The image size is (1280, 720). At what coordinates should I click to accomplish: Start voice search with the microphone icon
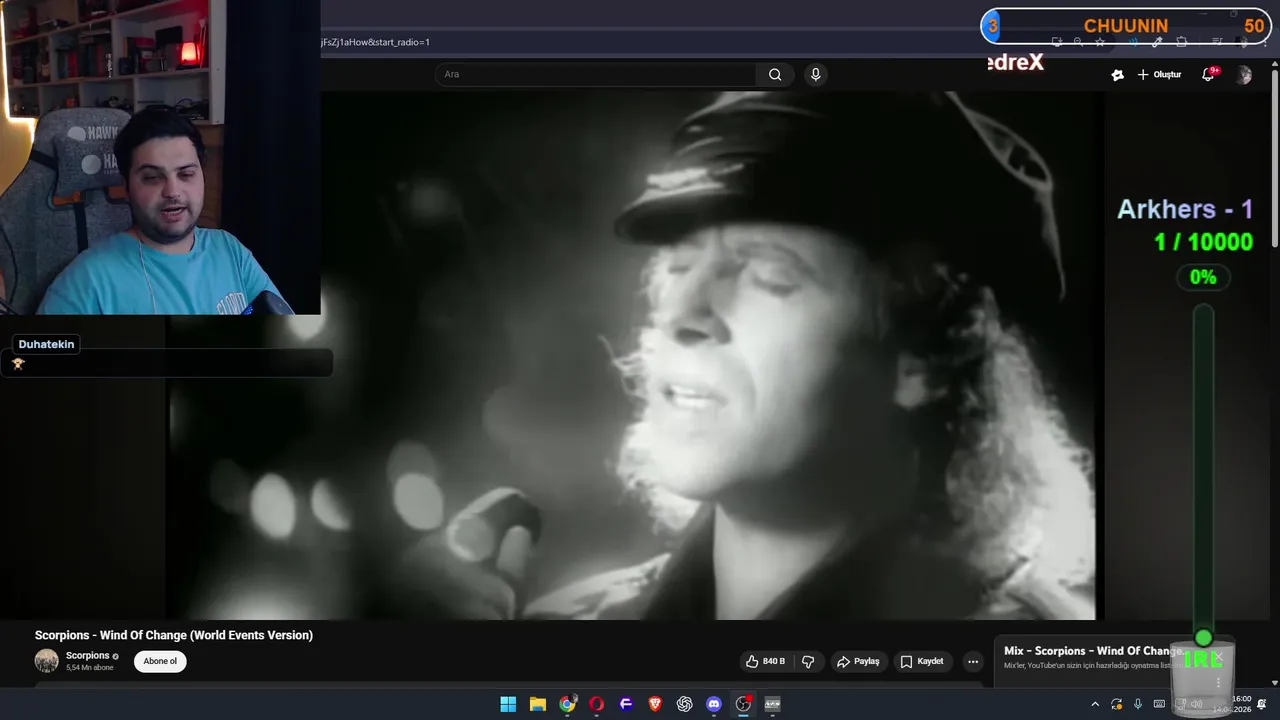point(816,74)
